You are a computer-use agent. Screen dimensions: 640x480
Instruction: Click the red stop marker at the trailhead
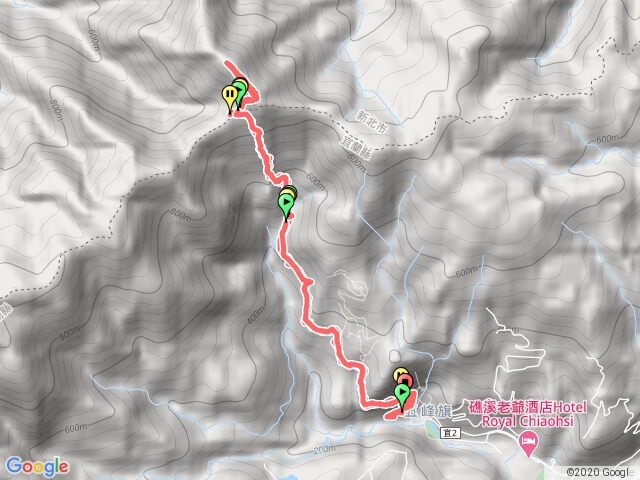click(407, 382)
